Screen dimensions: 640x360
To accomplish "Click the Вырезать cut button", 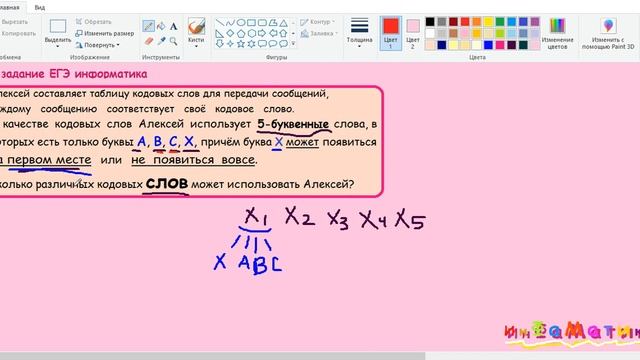I will click(x=15, y=22).
